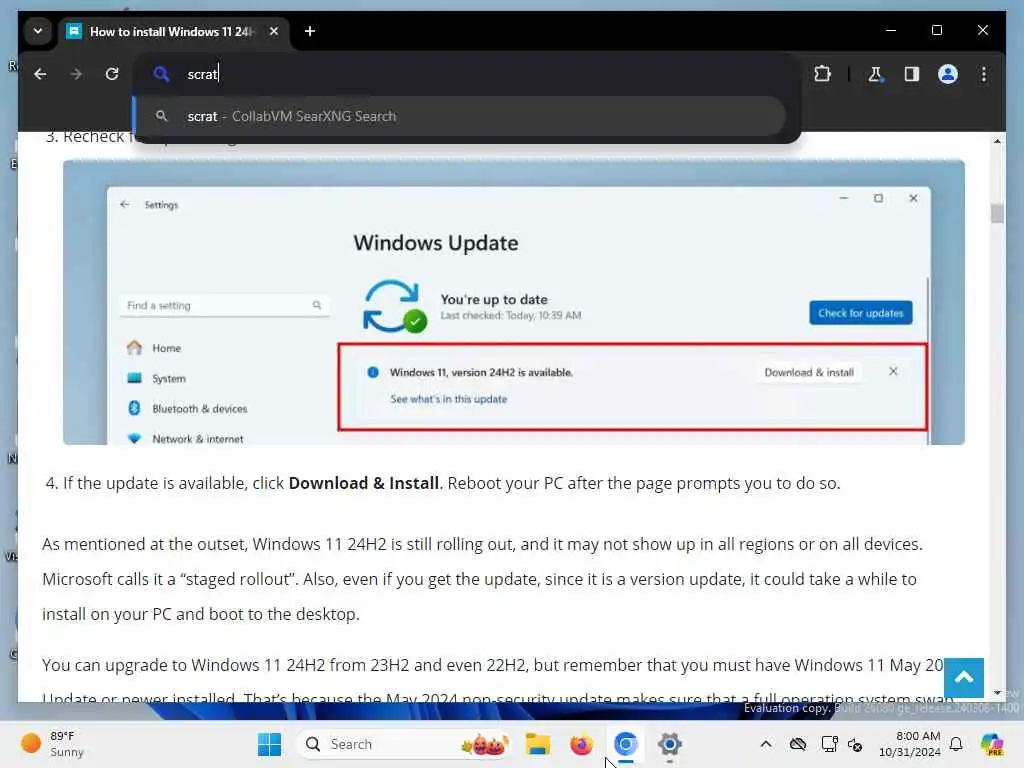Open the Windows Start menu
The width and height of the screenshot is (1024, 768).
click(269, 744)
